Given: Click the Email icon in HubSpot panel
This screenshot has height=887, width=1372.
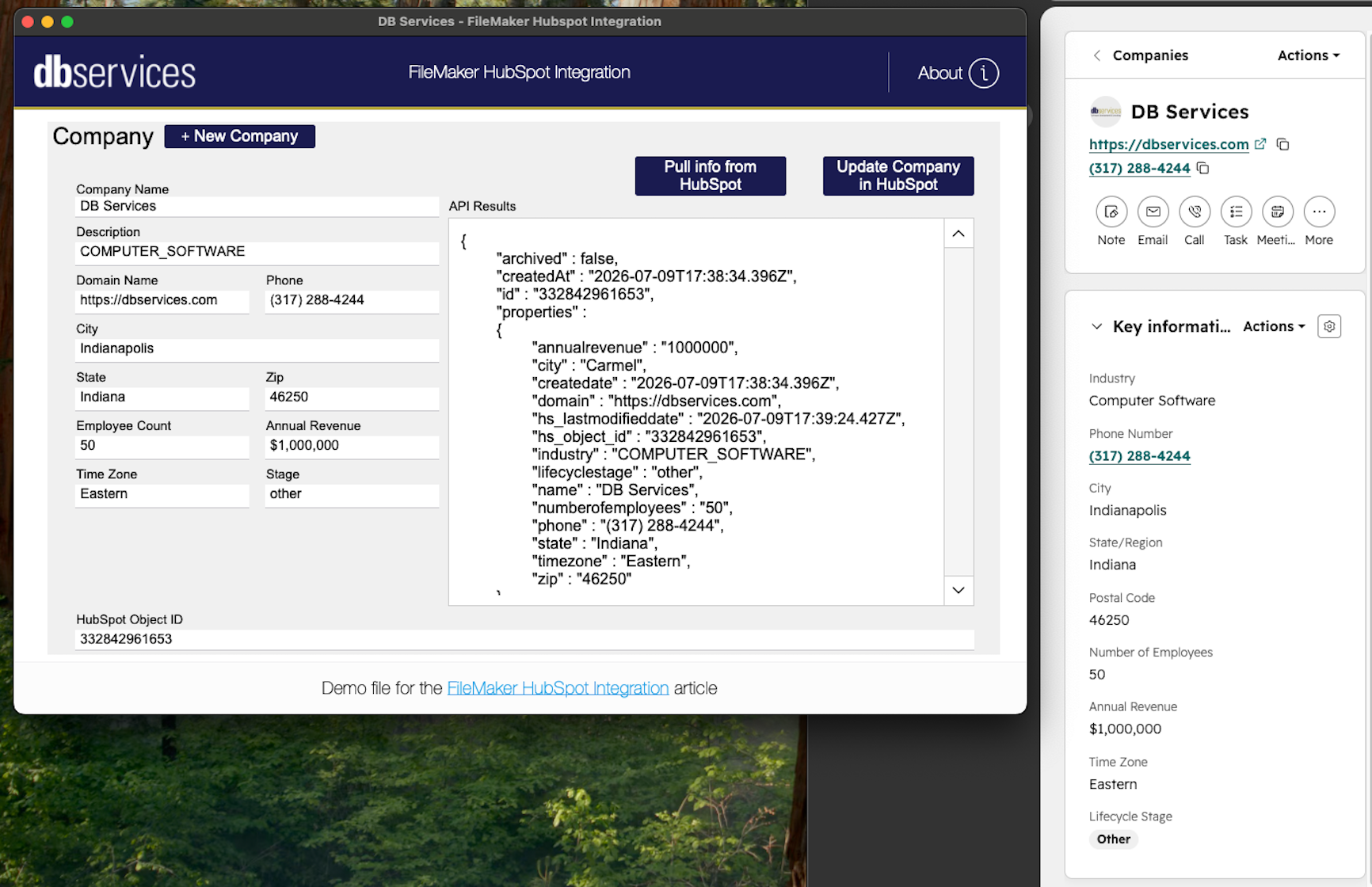Looking at the screenshot, I should [1153, 211].
